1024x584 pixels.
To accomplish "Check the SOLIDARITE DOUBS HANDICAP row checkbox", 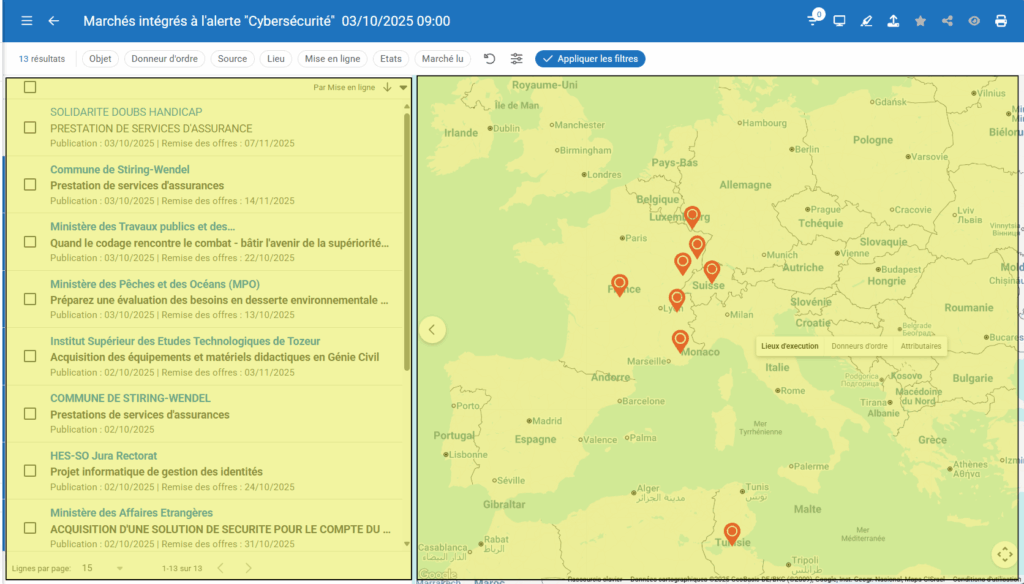I will [30, 128].
